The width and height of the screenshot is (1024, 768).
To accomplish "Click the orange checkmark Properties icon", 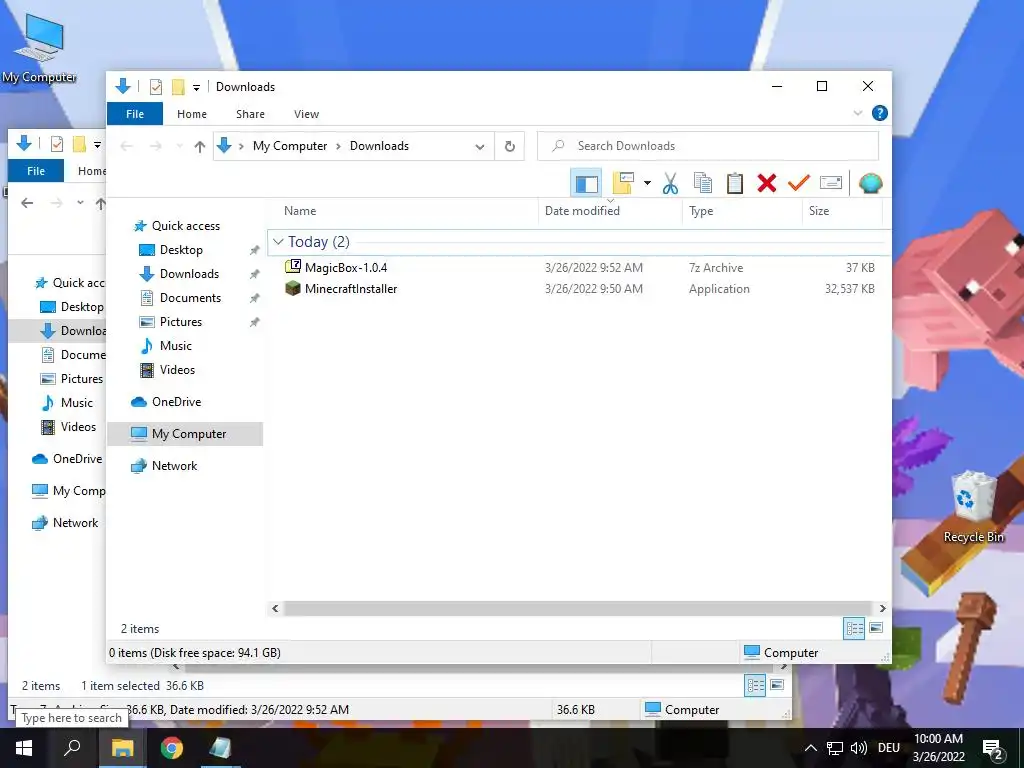I will [x=798, y=184].
